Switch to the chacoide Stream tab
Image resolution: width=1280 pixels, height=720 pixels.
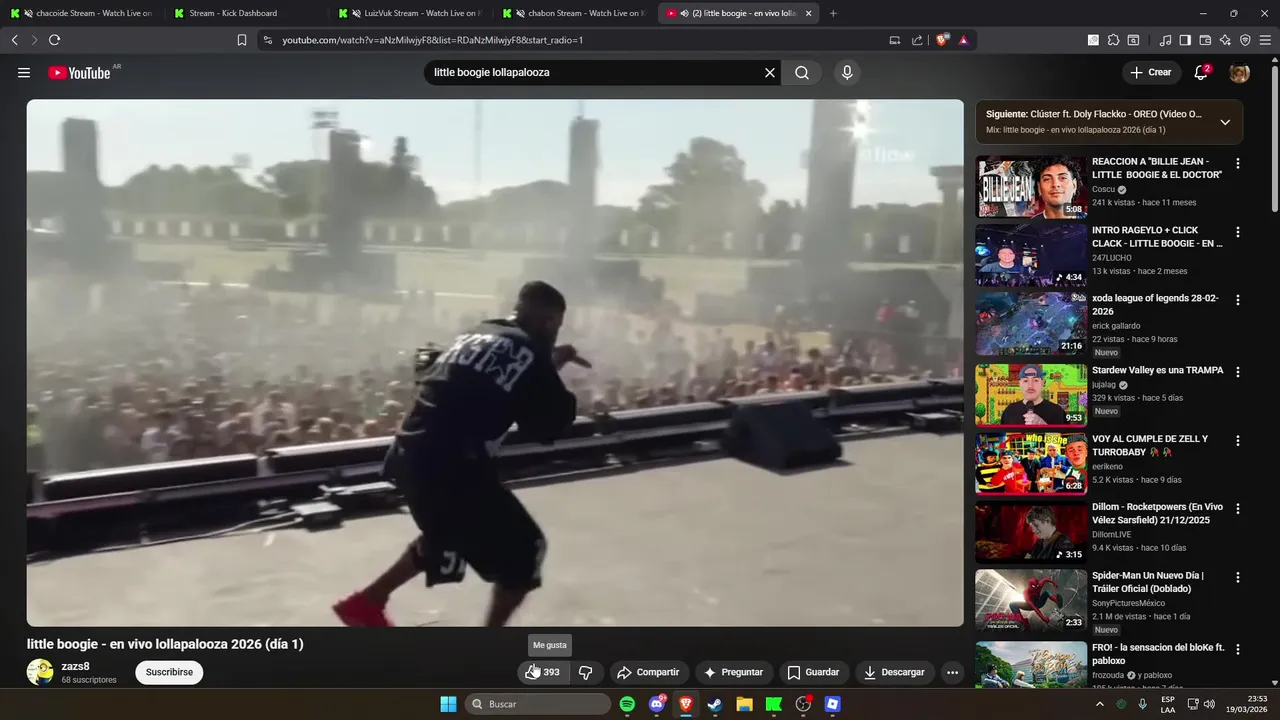click(81, 13)
